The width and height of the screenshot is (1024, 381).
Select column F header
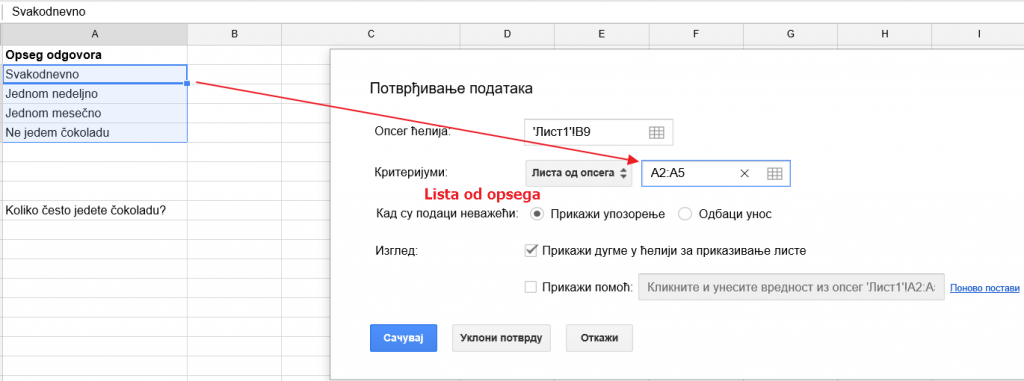696,33
